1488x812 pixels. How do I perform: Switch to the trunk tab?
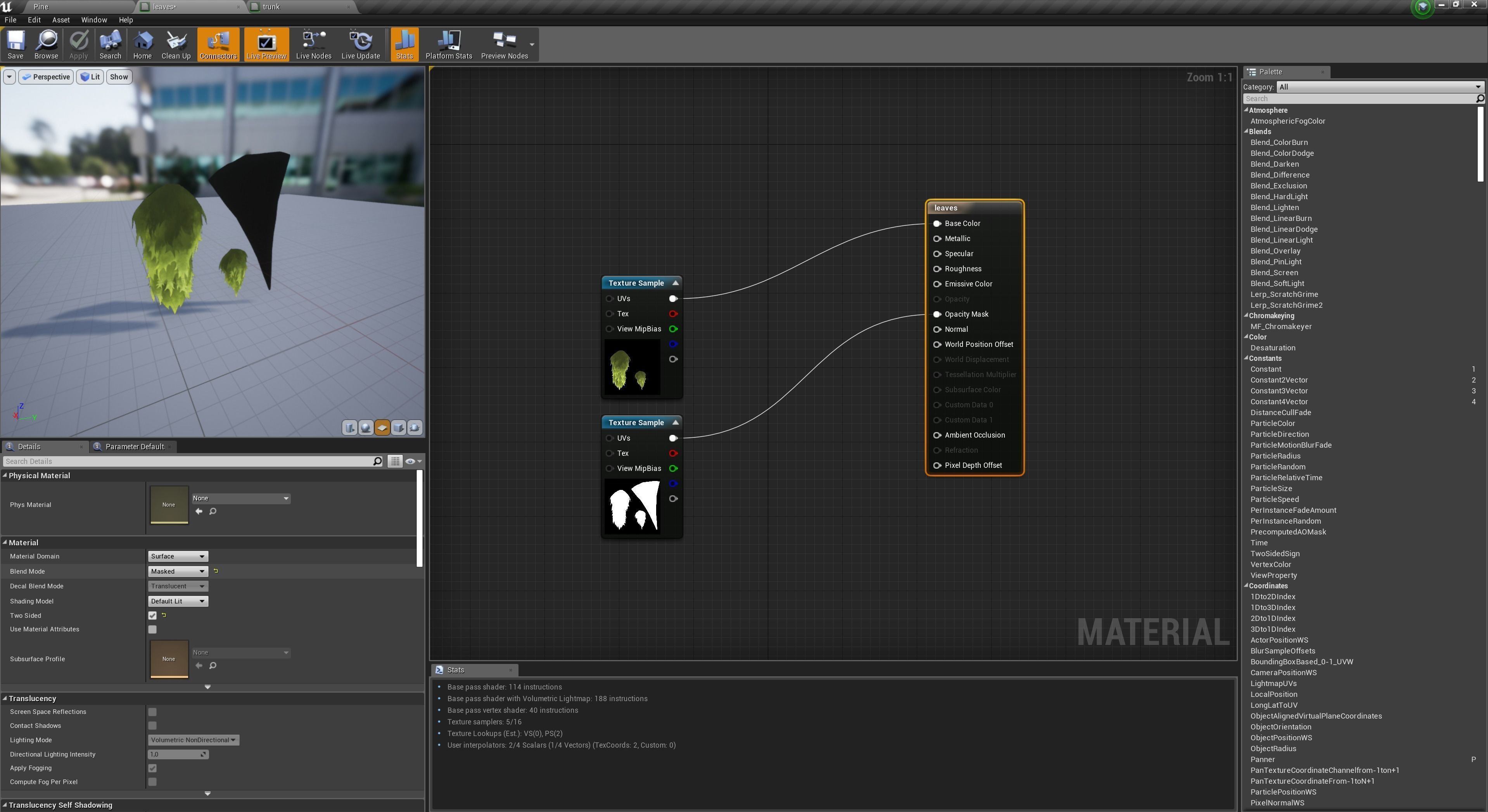[x=271, y=7]
